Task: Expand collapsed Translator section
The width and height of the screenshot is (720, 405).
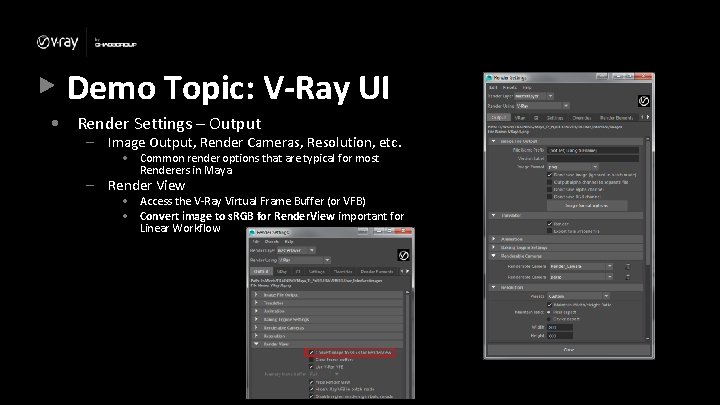Action: point(256,303)
